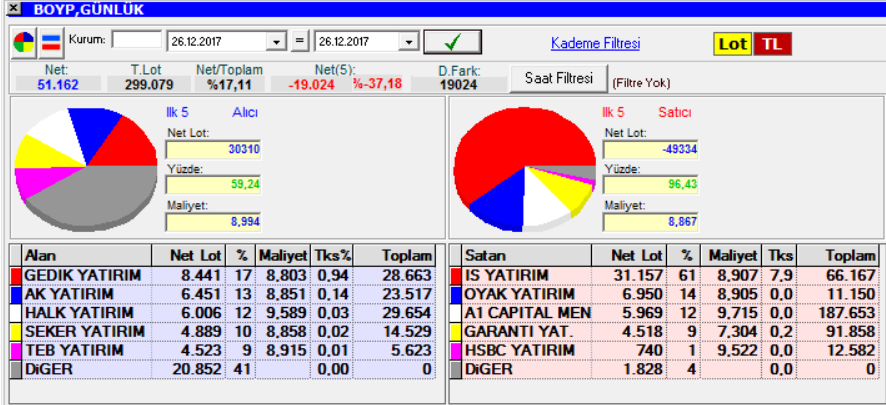Click the sellers Maliyet column header
This screenshot has width=886, height=405.
coord(731,256)
